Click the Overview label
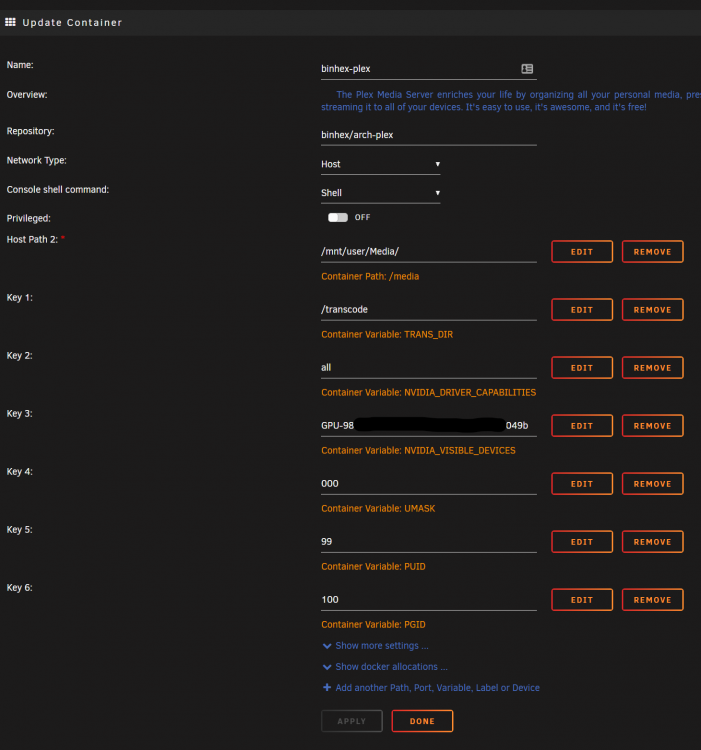The image size is (701, 750). click(27, 95)
